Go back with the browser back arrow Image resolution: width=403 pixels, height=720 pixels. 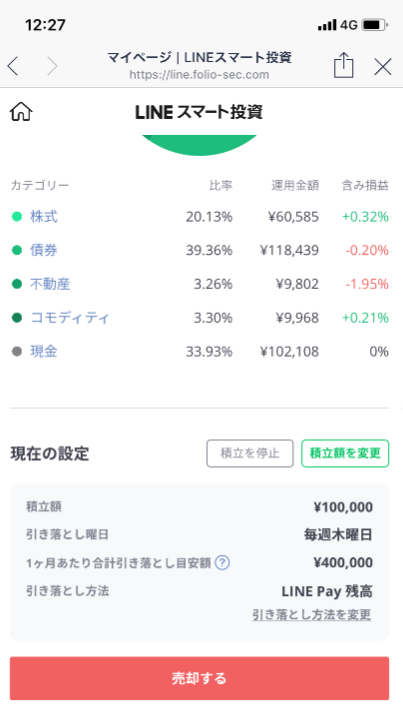click(x=13, y=67)
